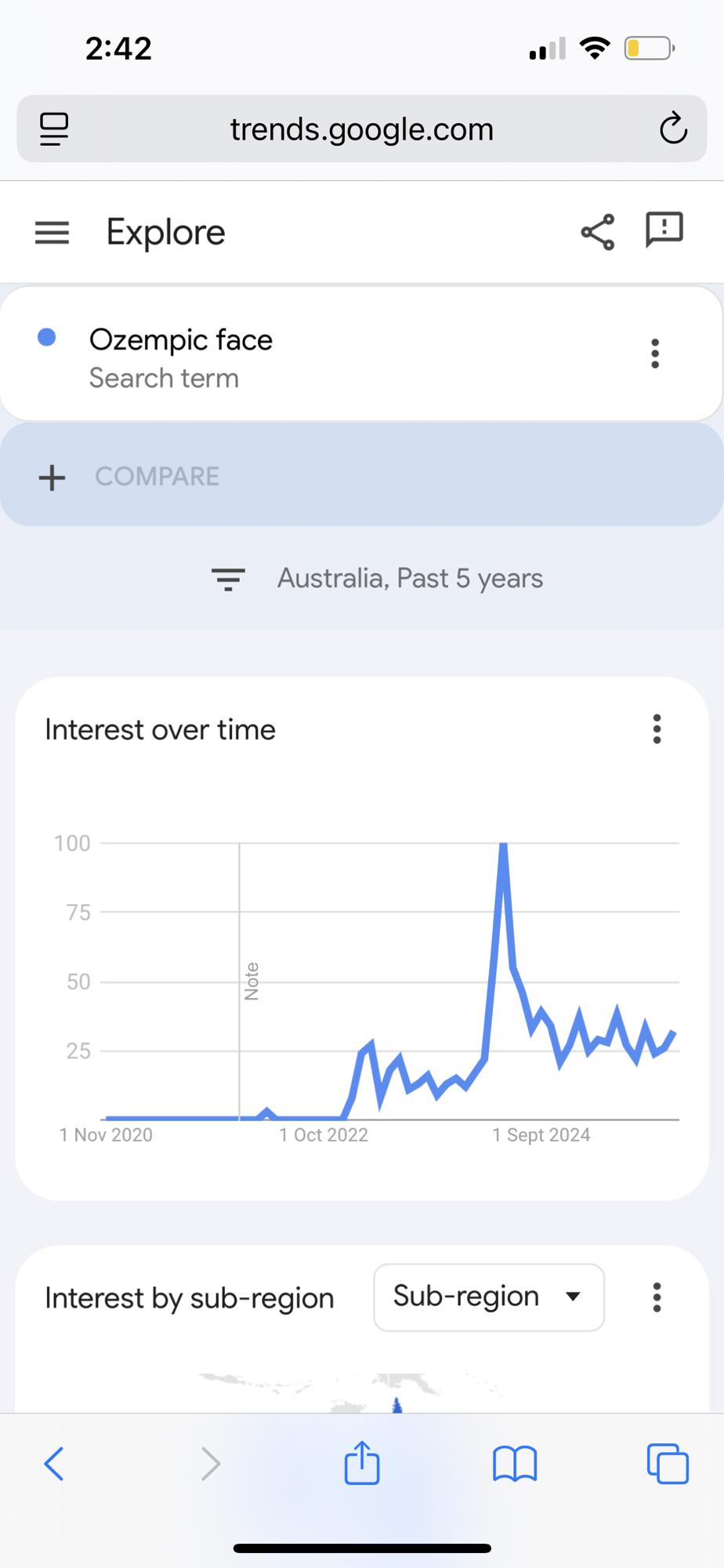Tap the trends.google.com address field
The height and width of the screenshot is (1568, 724).
pyautogui.click(x=361, y=129)
